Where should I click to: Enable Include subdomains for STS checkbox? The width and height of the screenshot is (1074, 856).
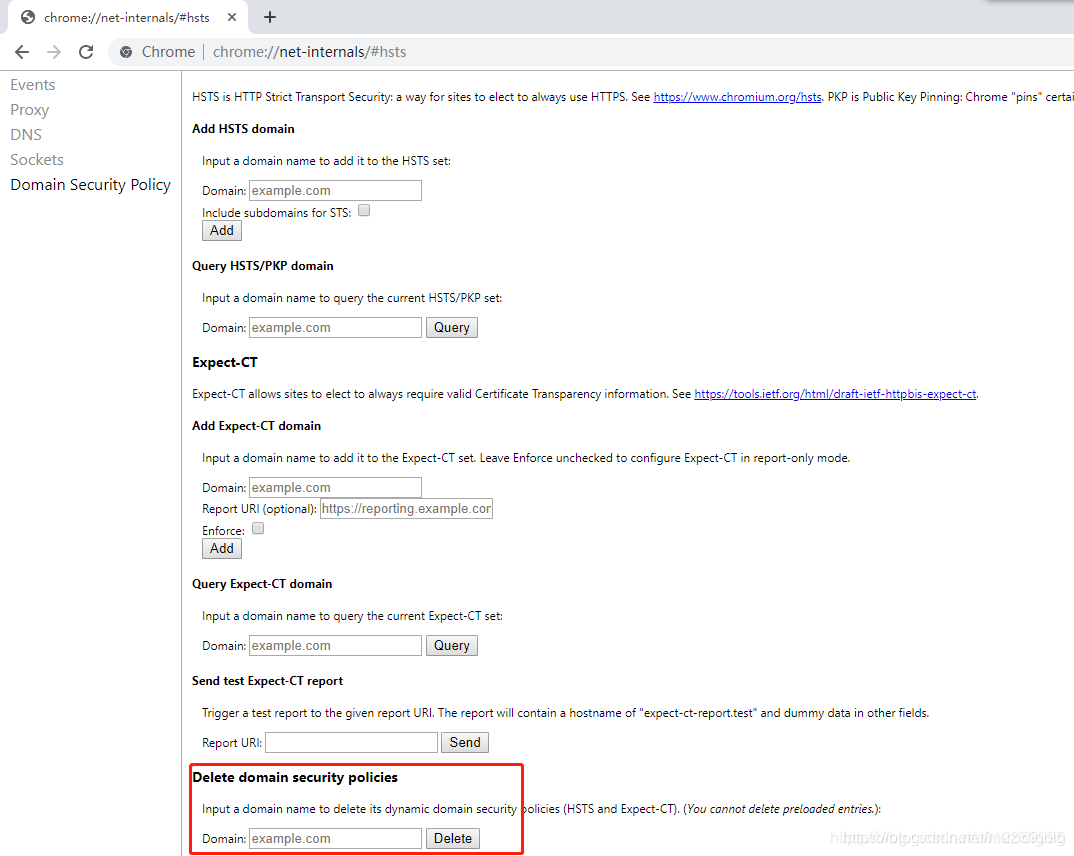[364, 211]
